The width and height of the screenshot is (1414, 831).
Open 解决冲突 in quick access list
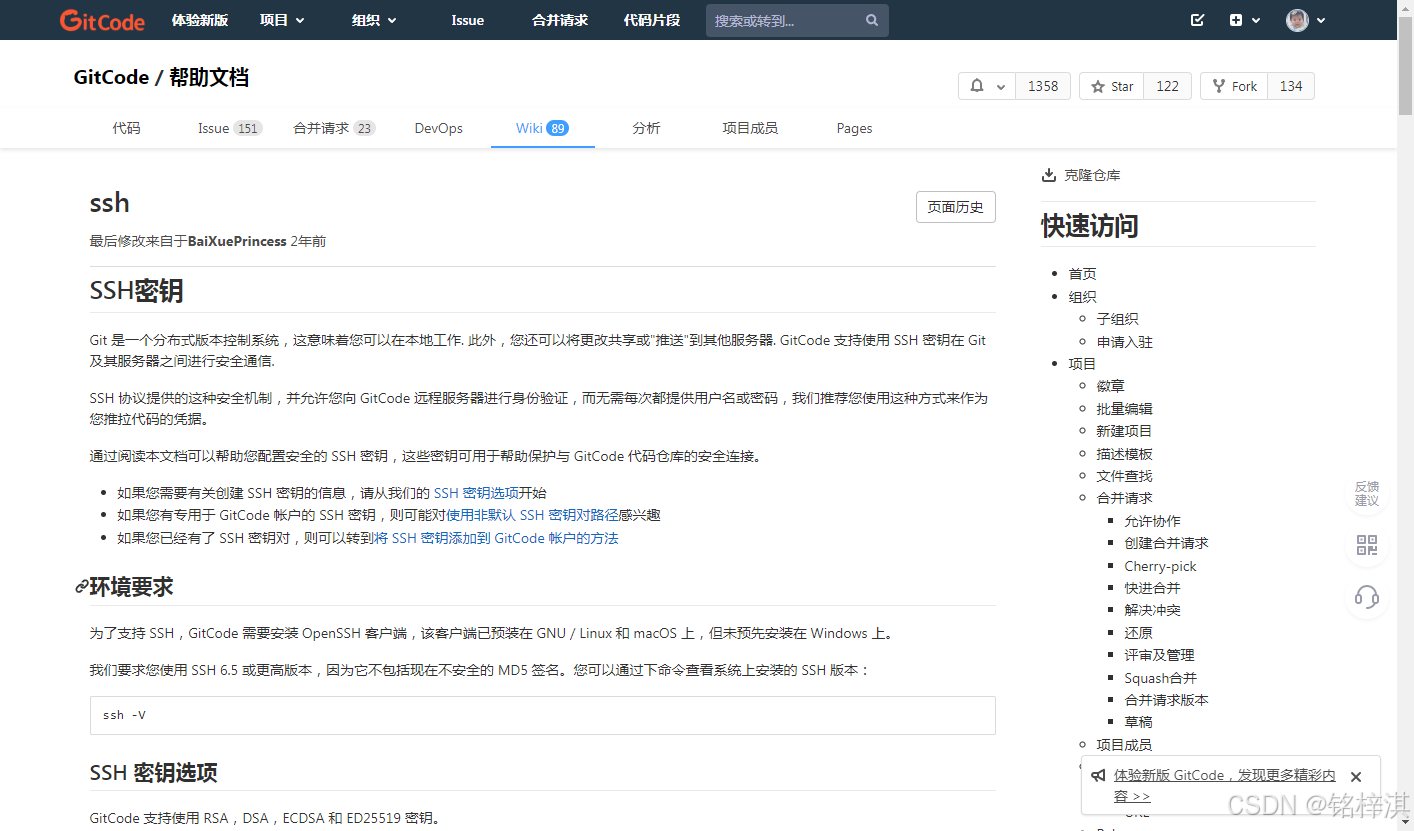(1152, 610)
